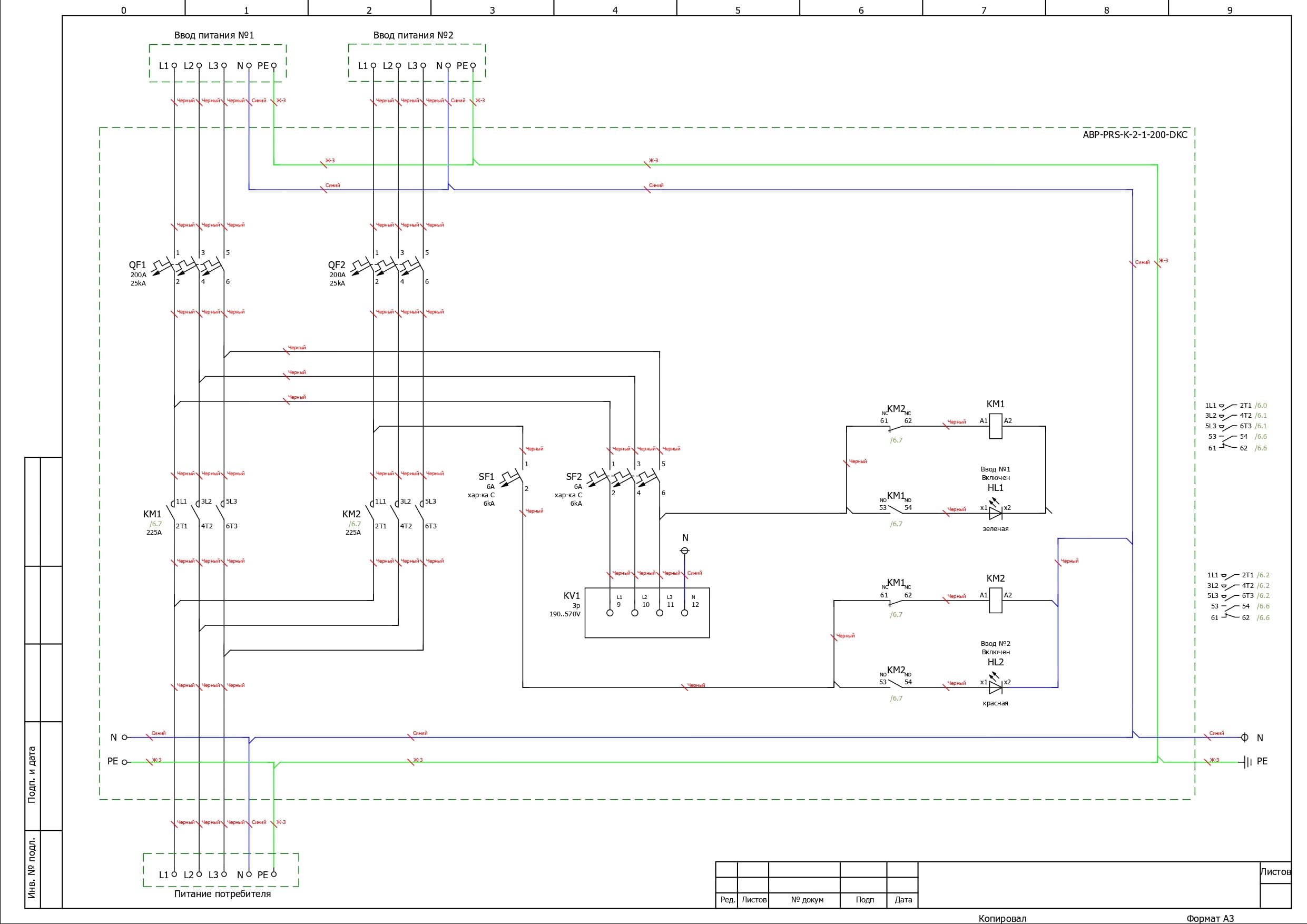
Task: Select the N terminal above KV1
Action: tap(685, 551)
